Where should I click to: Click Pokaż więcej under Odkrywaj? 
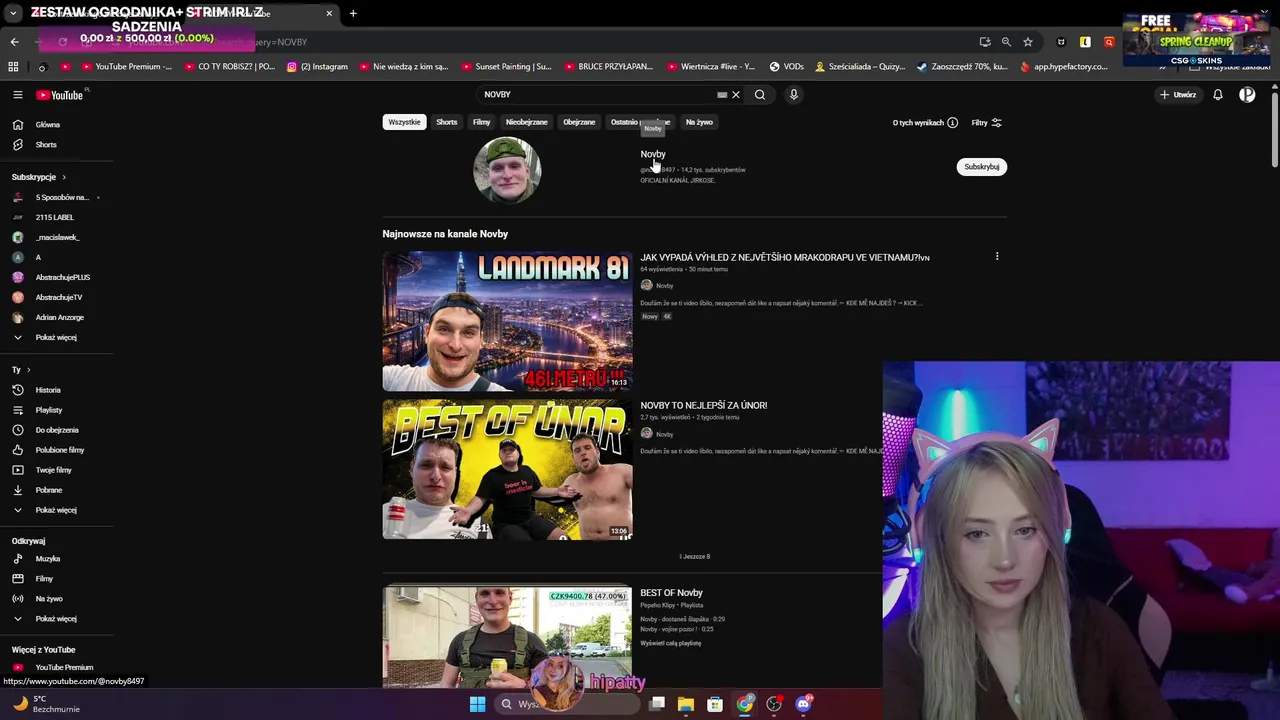point(56,619)
